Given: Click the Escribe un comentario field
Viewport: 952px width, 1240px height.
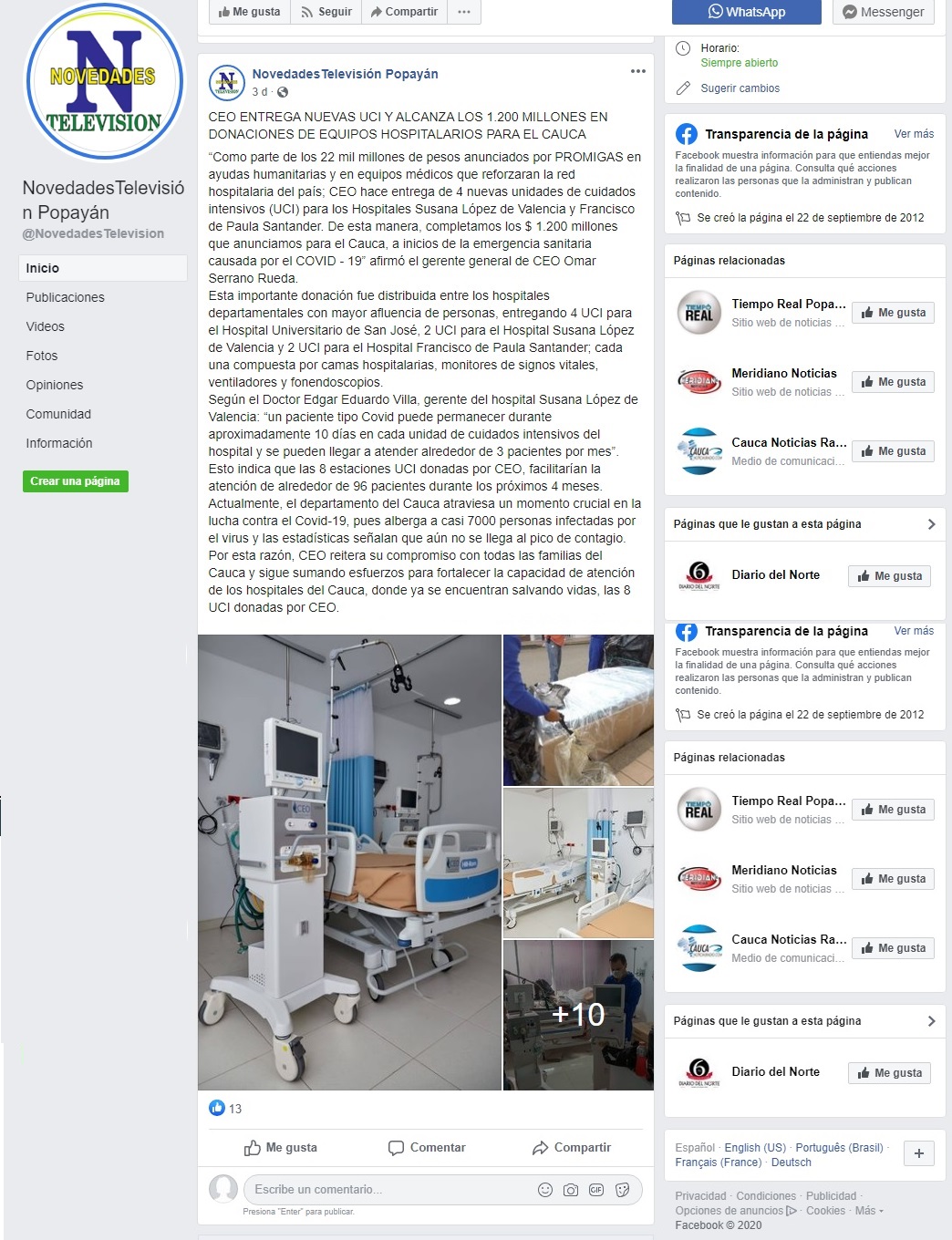Looking at the screenshot, I should (388, 1190).
